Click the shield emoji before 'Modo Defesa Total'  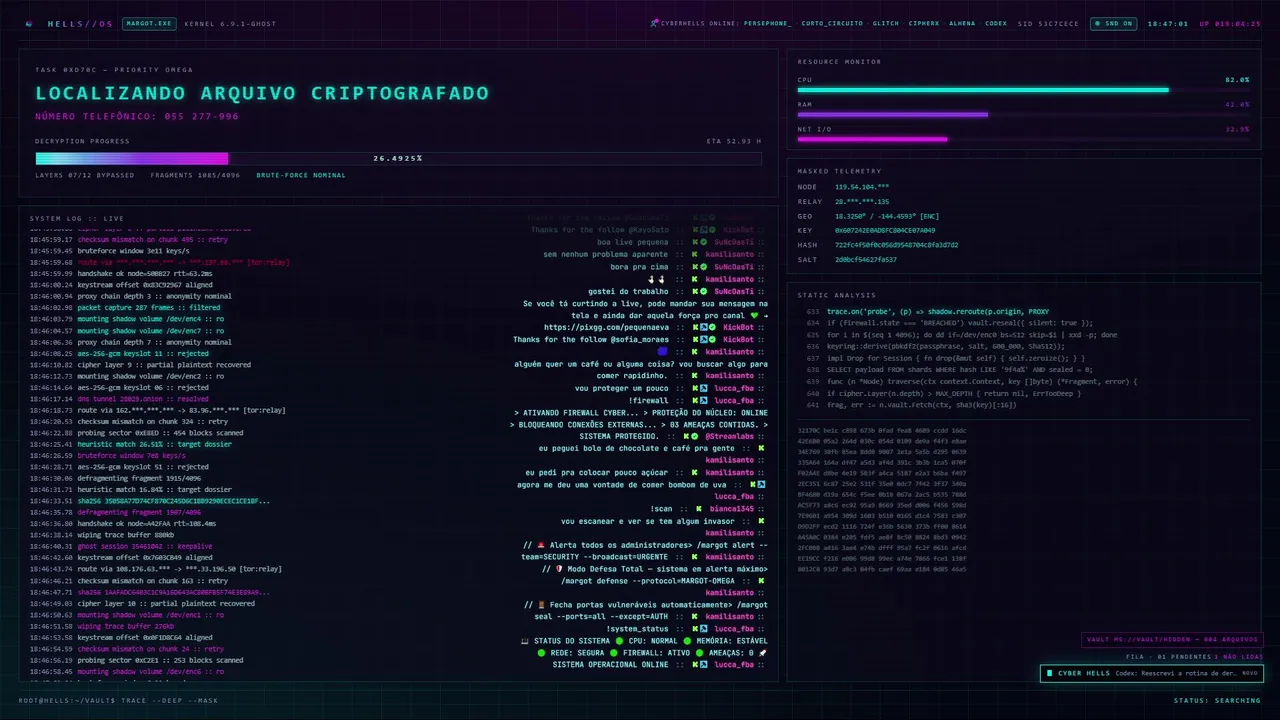tap(559, 569)
